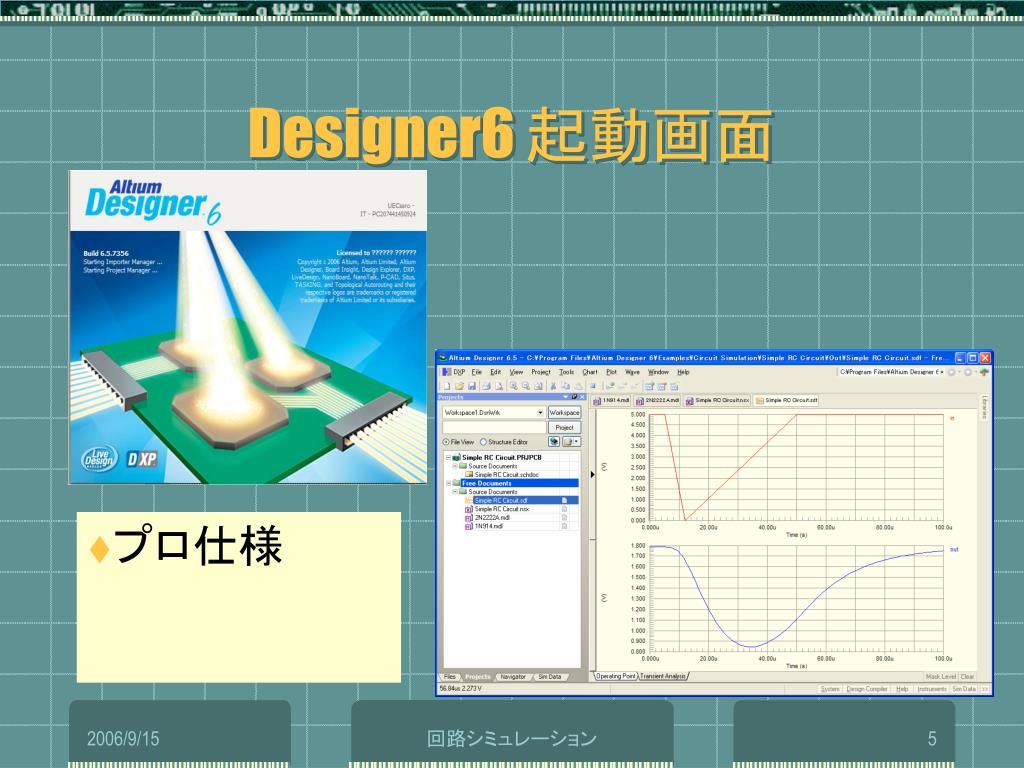Click the Print Preview toolbar icon
This screenshot has height=768, width=1024.
pos(499,387)
